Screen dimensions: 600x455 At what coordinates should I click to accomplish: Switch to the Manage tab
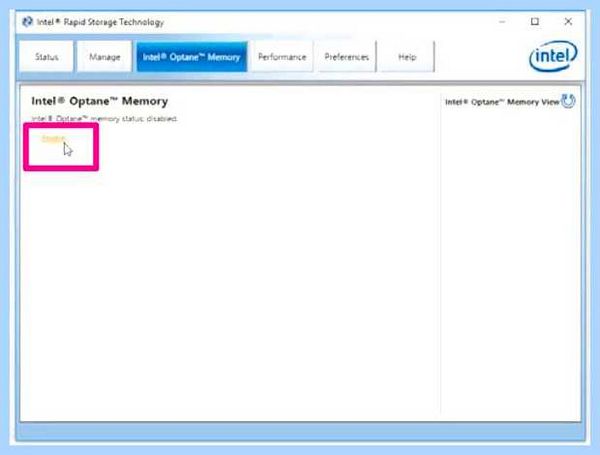click(104, 57)
